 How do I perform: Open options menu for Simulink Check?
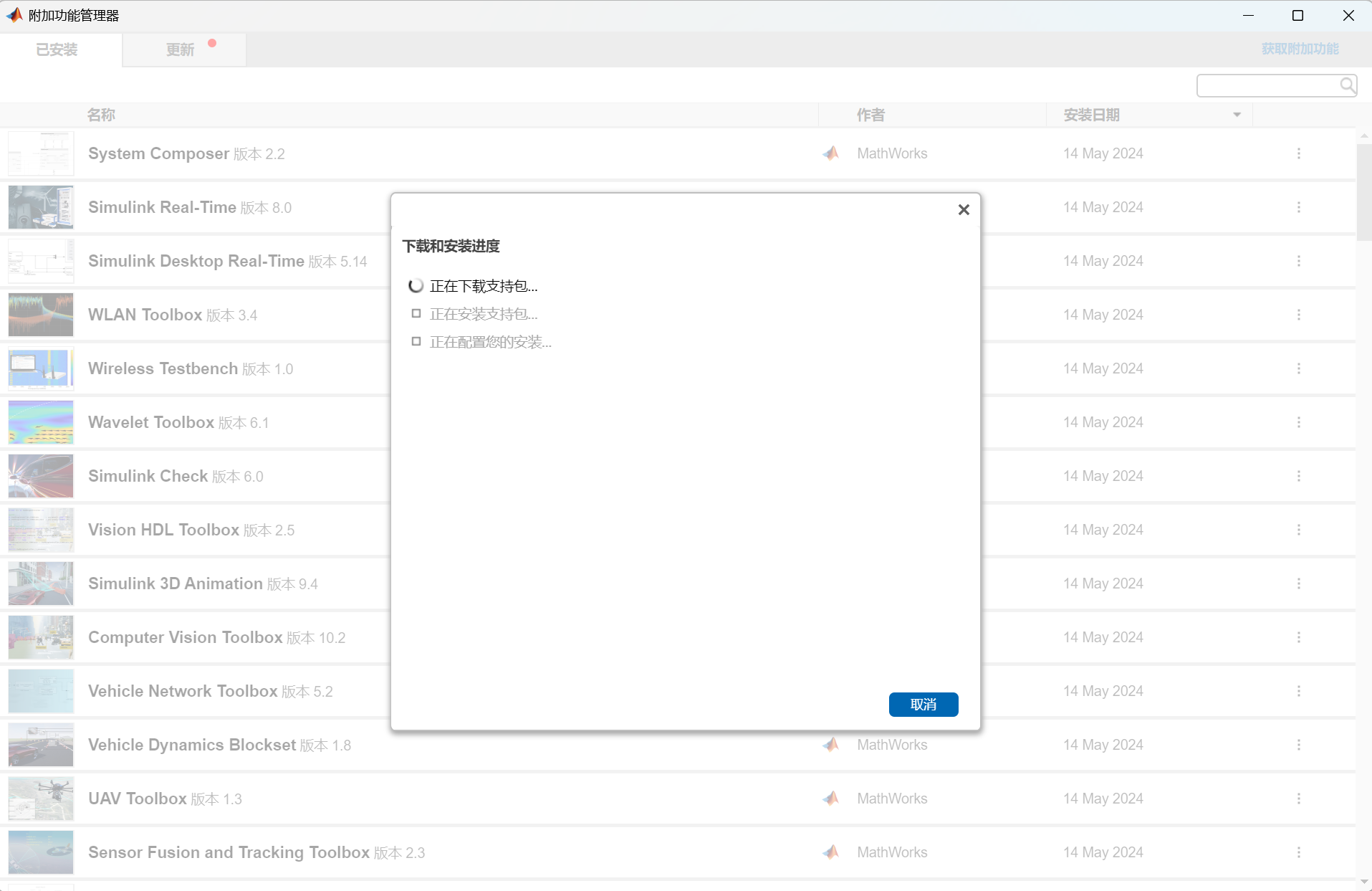[1298, 476]
